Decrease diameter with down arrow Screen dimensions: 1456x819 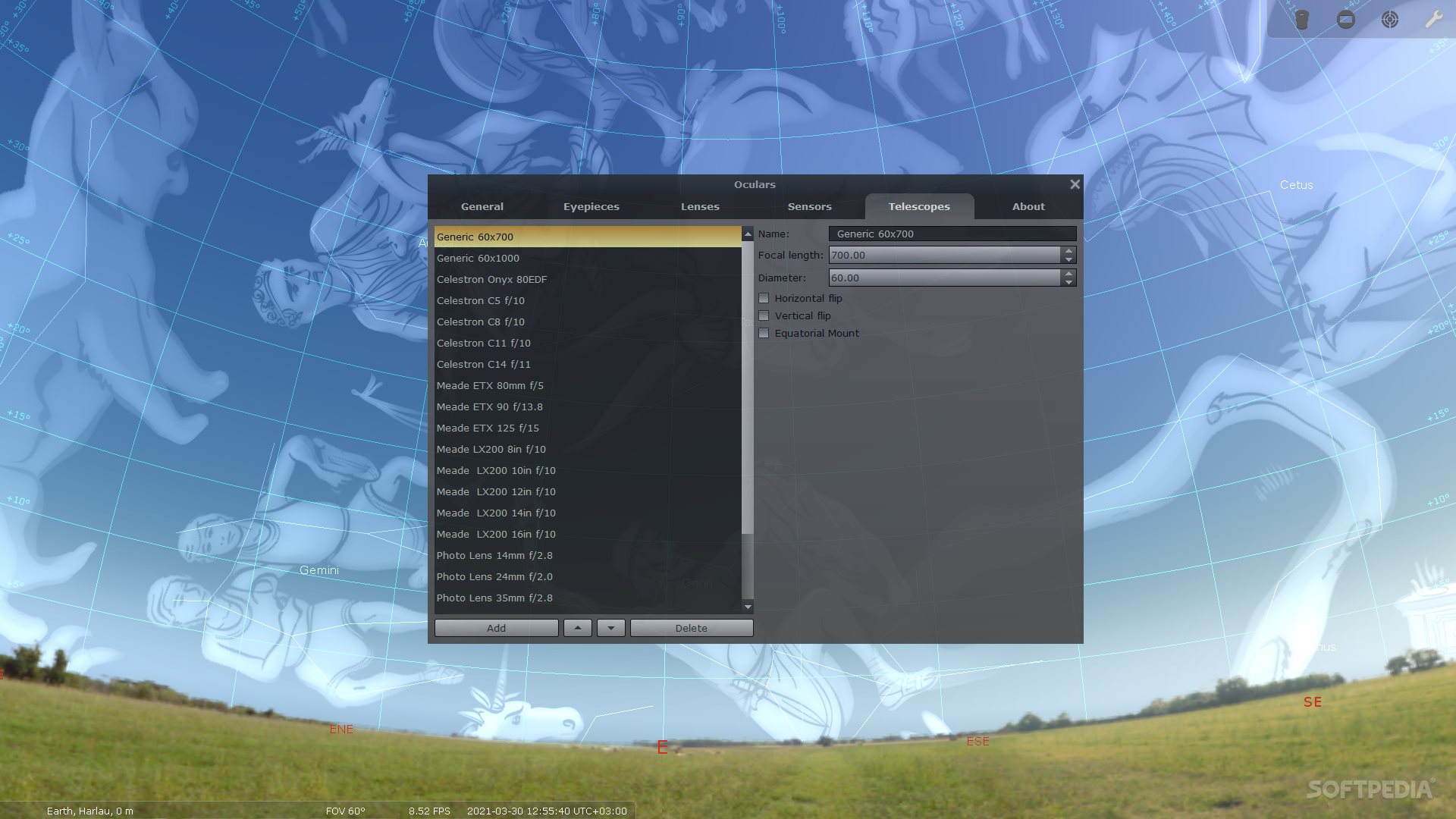pos(1068,282)
